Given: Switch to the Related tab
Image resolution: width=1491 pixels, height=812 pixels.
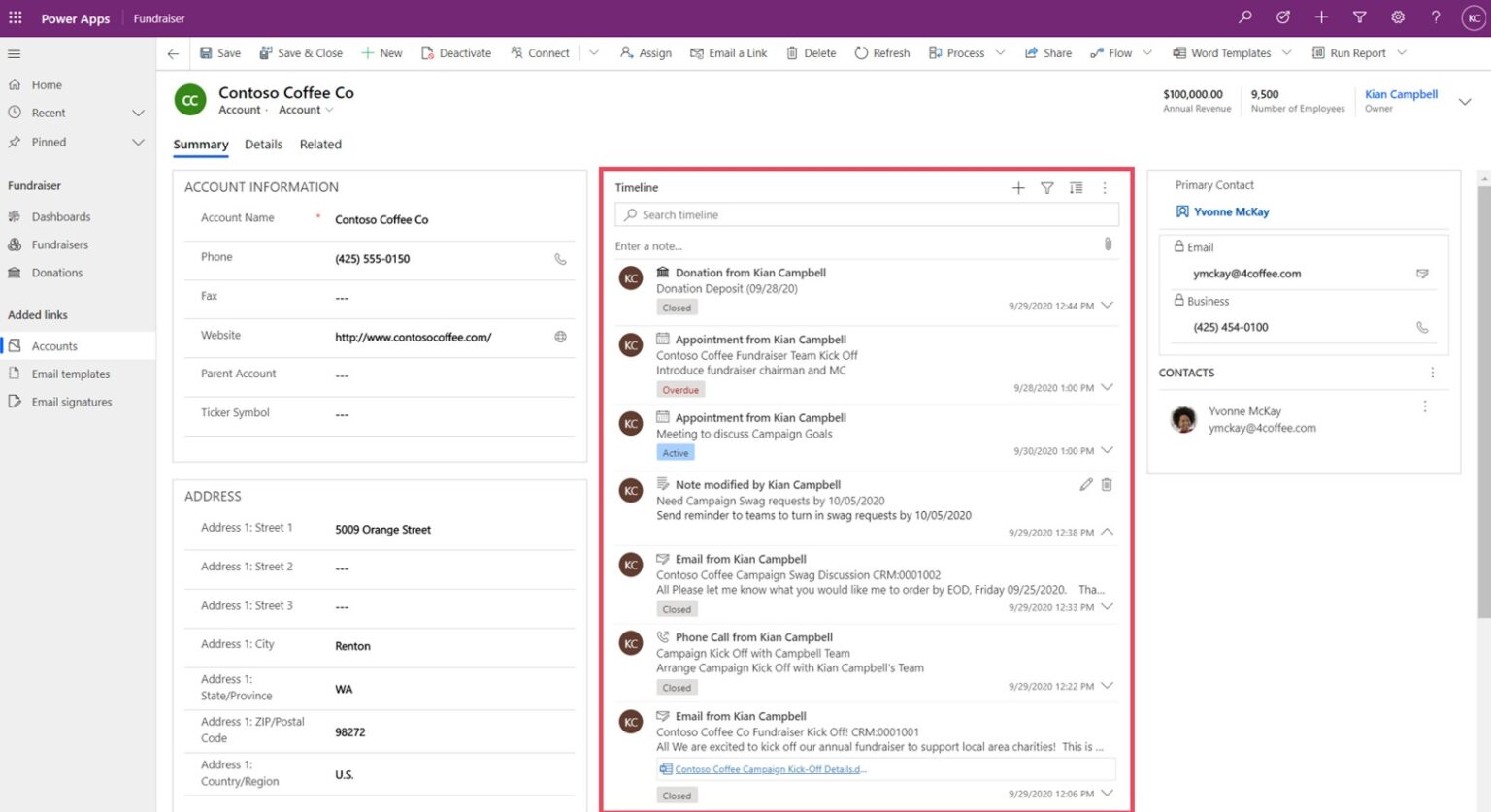Looking at the screenshot, I should (320, 145).
